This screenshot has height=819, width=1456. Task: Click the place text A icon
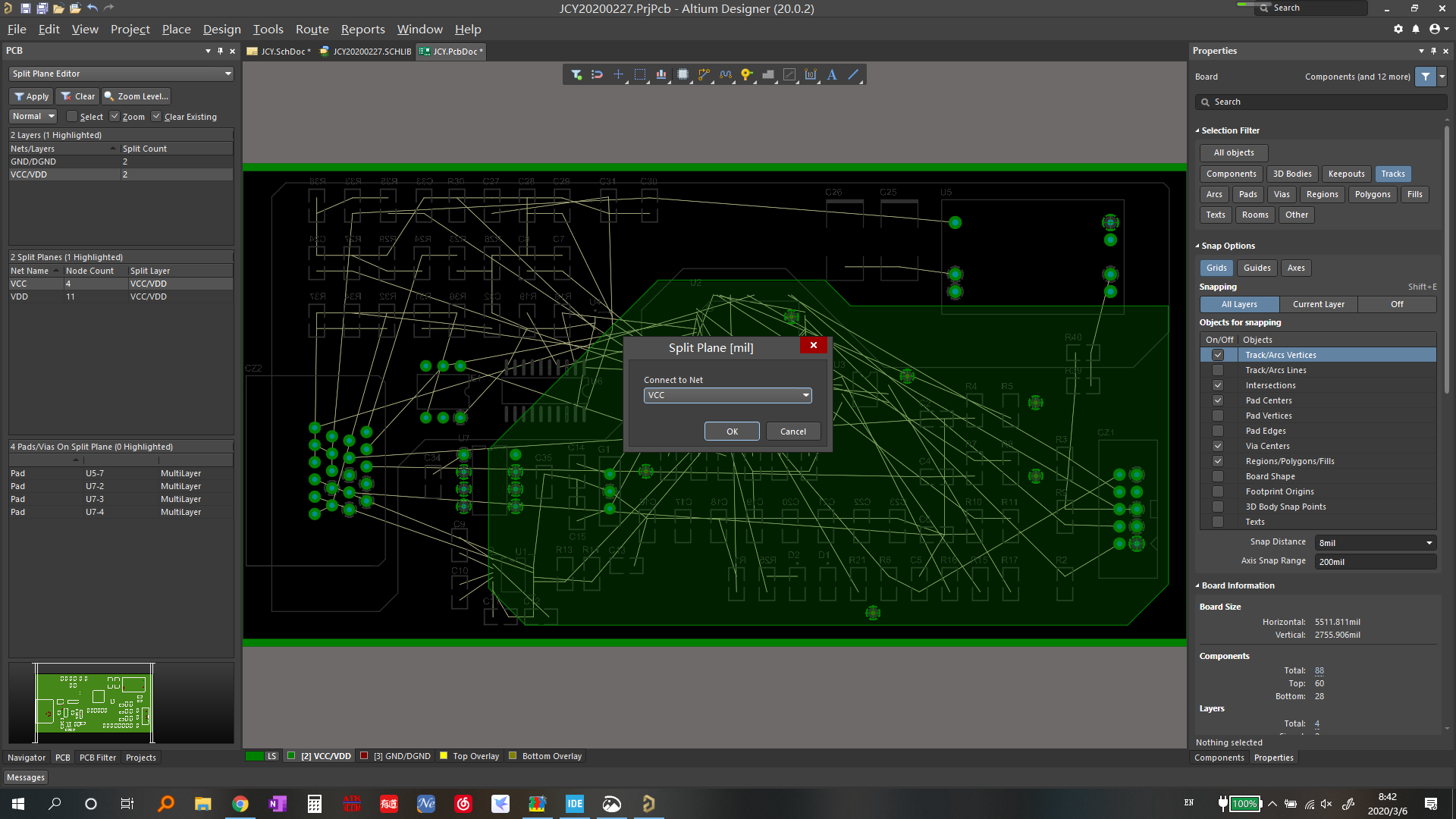832,74
